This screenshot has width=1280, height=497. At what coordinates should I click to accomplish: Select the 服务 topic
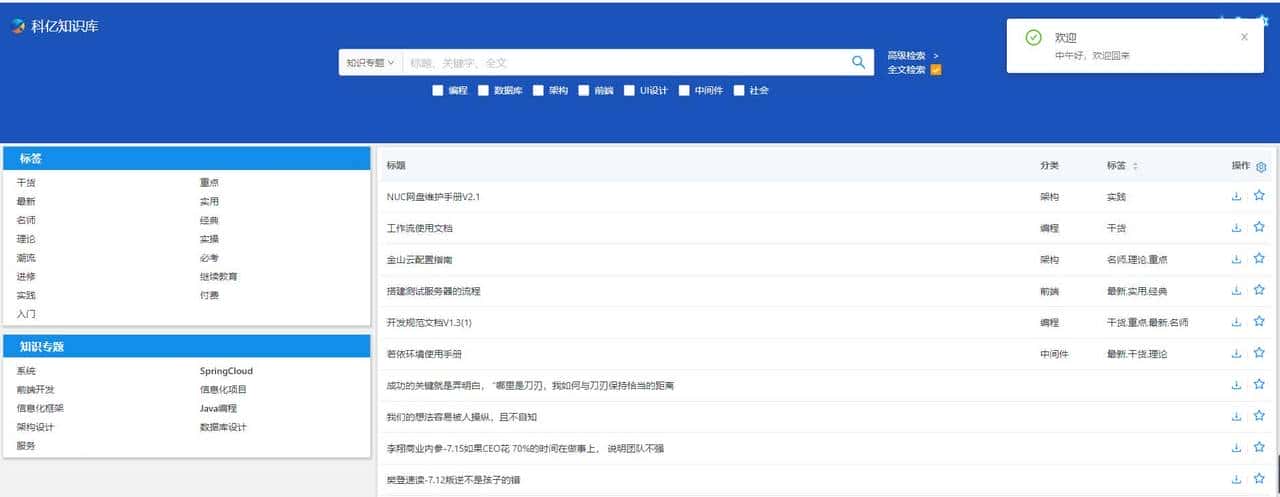26,446
